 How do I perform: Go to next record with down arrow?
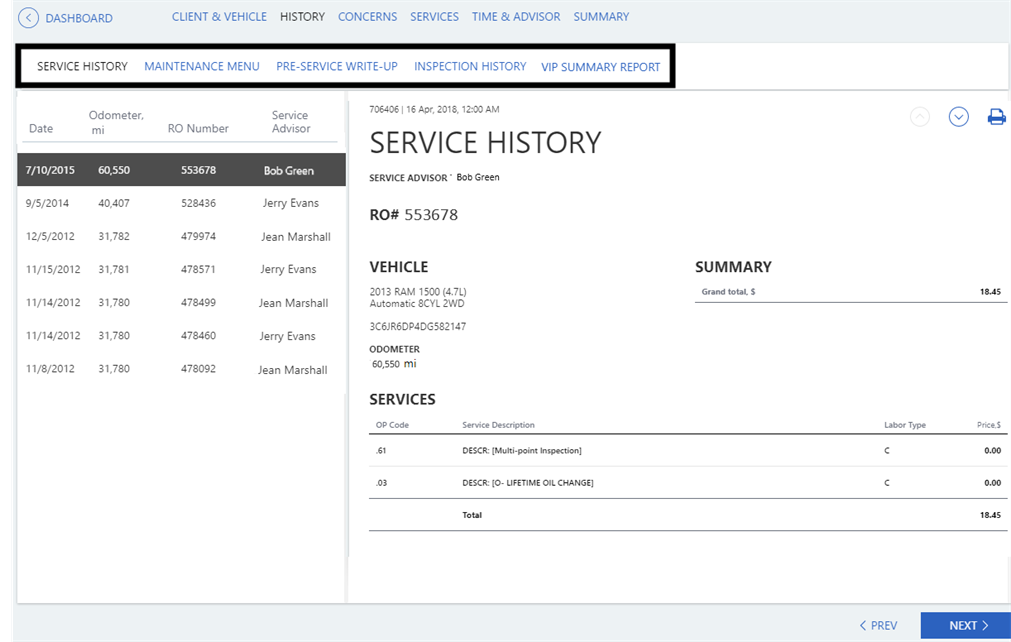tap(958, 117)
